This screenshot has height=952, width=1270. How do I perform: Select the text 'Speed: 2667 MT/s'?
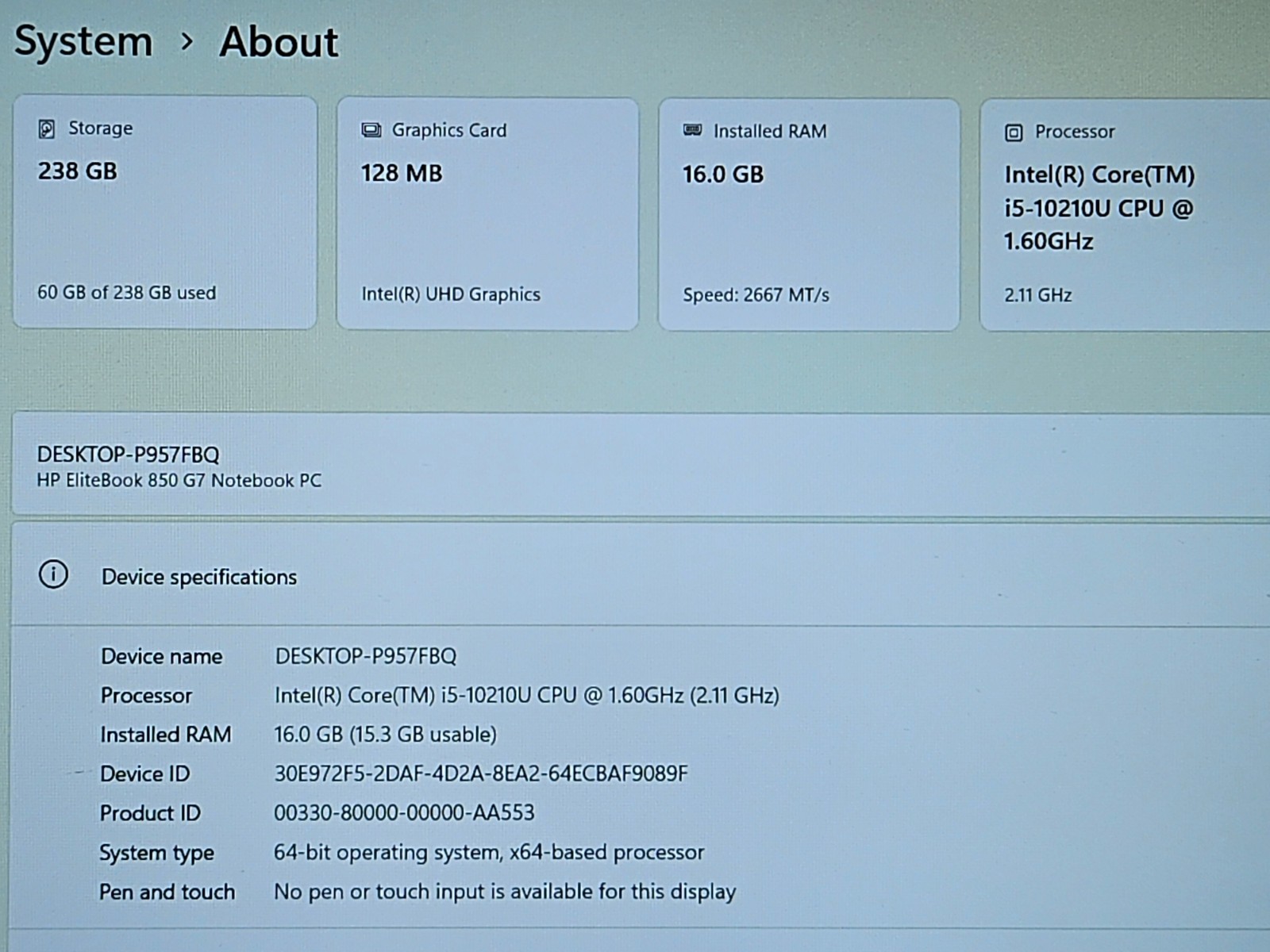pyautogui.click(x=756, y=295)
